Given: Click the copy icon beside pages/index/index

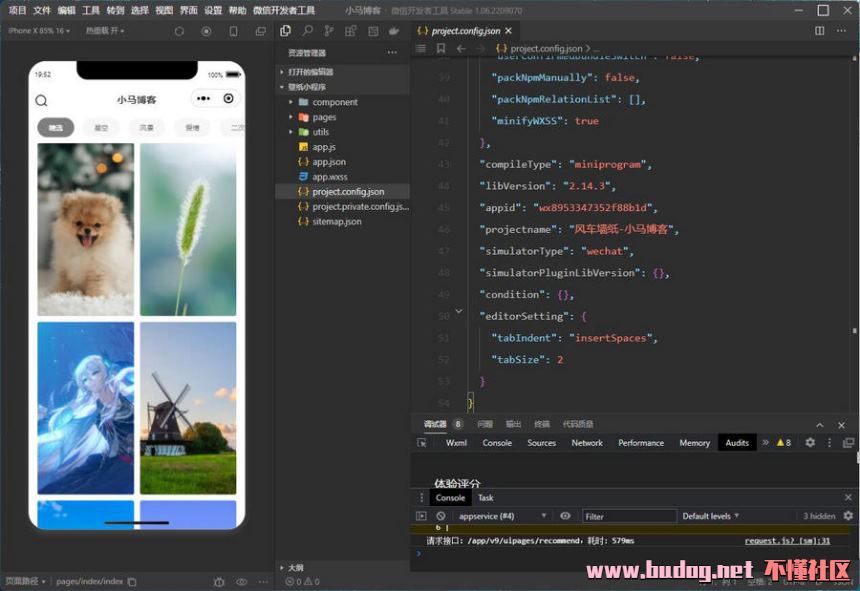Looking at the screenshot, I should point(132,581).
